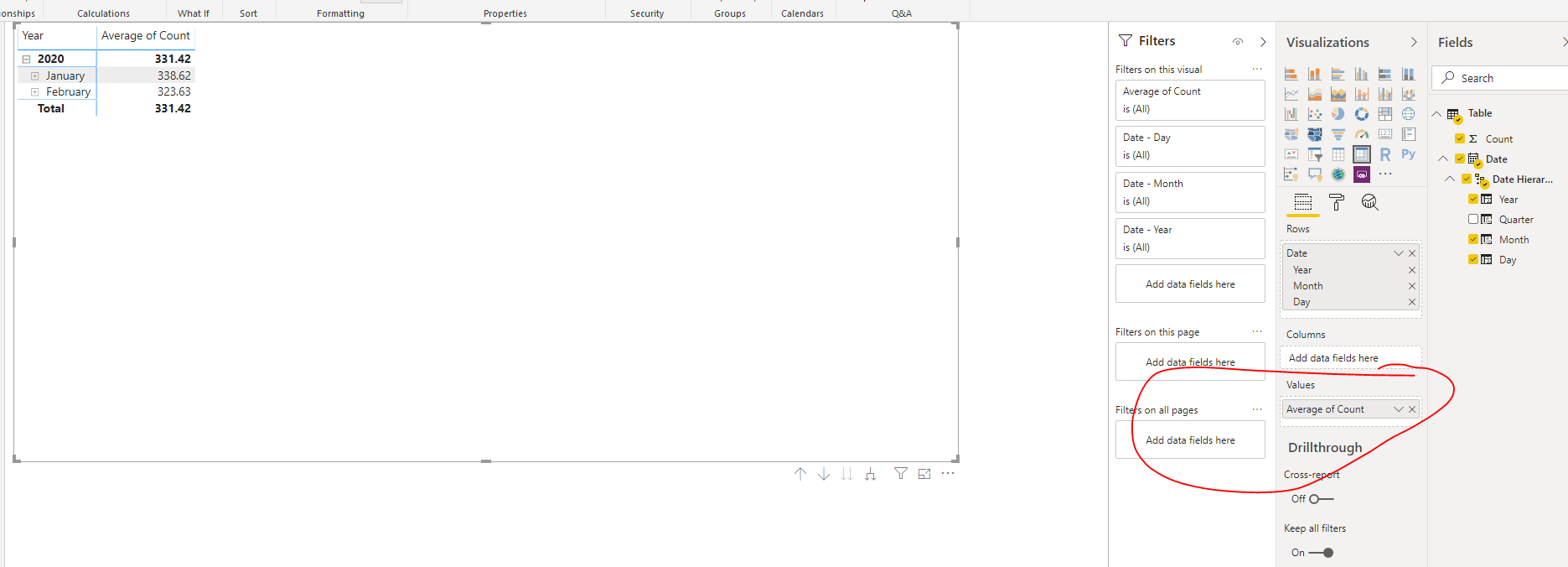Open the visual's More options ellipsis
Image resolution: width=1568 pixels, height=567 pixels.
point(948,474)
